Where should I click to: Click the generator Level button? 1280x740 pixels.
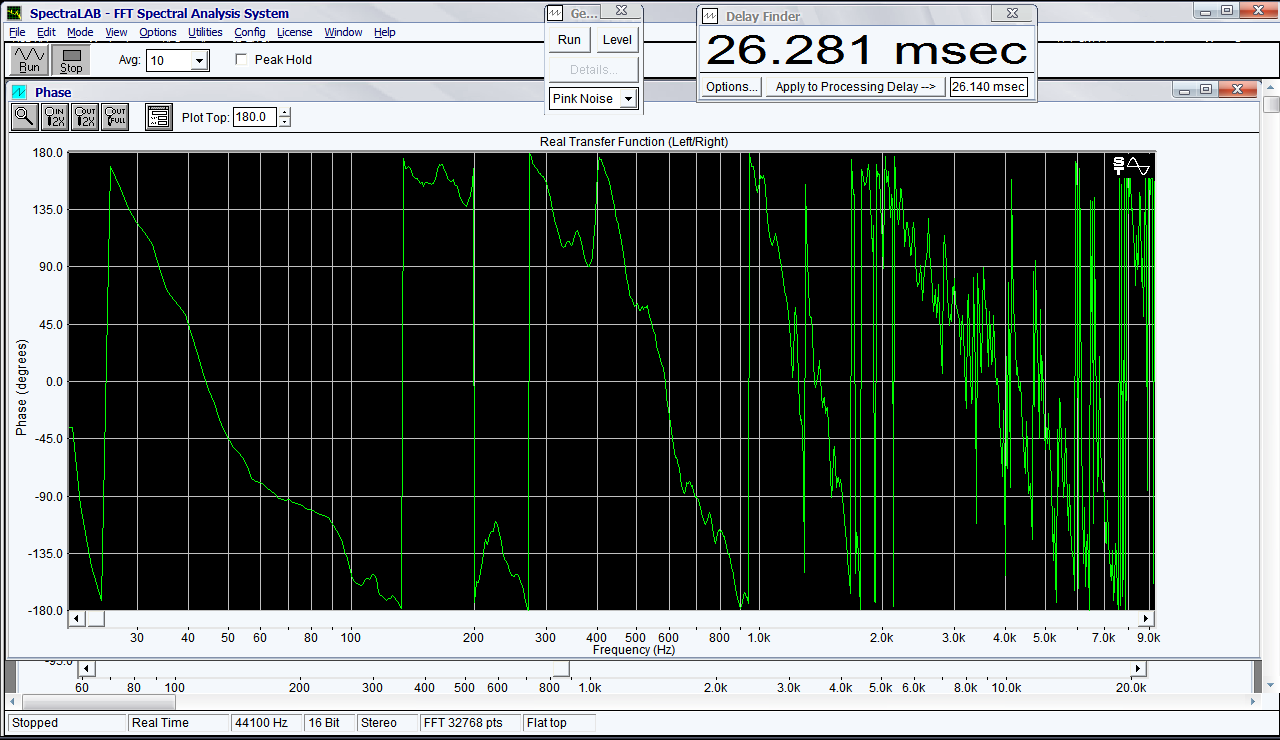pos(617,40)
